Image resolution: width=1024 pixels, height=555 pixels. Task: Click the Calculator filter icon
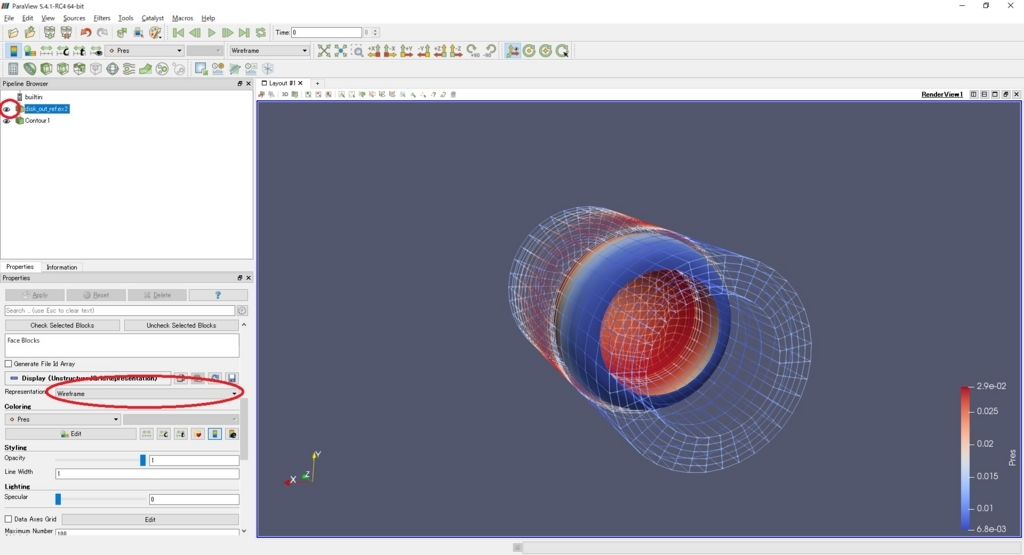13,69
